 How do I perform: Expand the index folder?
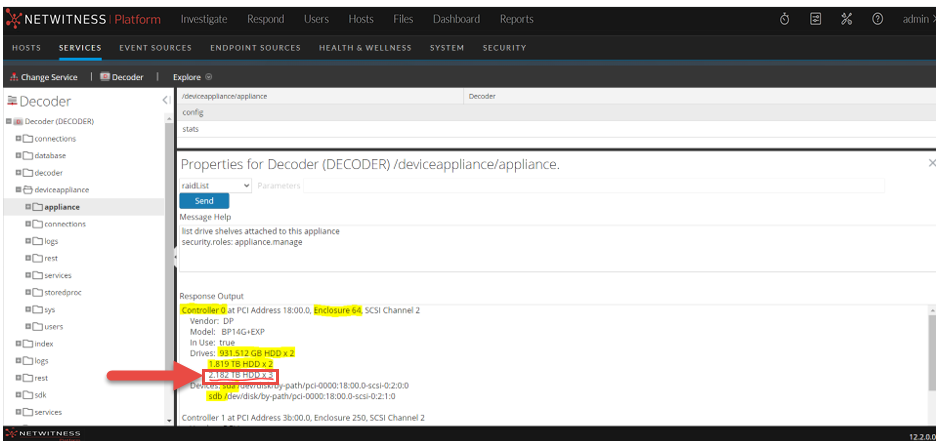point(19,344)
